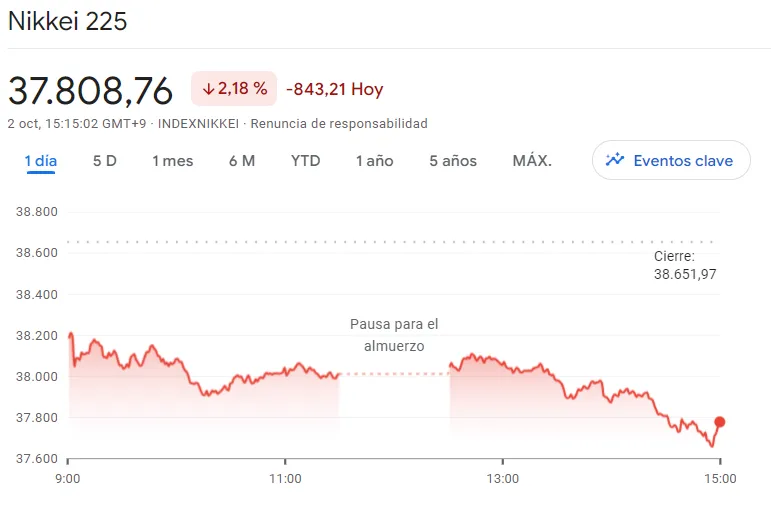Image resolution: width=771 pixels, height=506 pixels.
Task: Switch to the 1 año tab
Action: coord(374,161)
